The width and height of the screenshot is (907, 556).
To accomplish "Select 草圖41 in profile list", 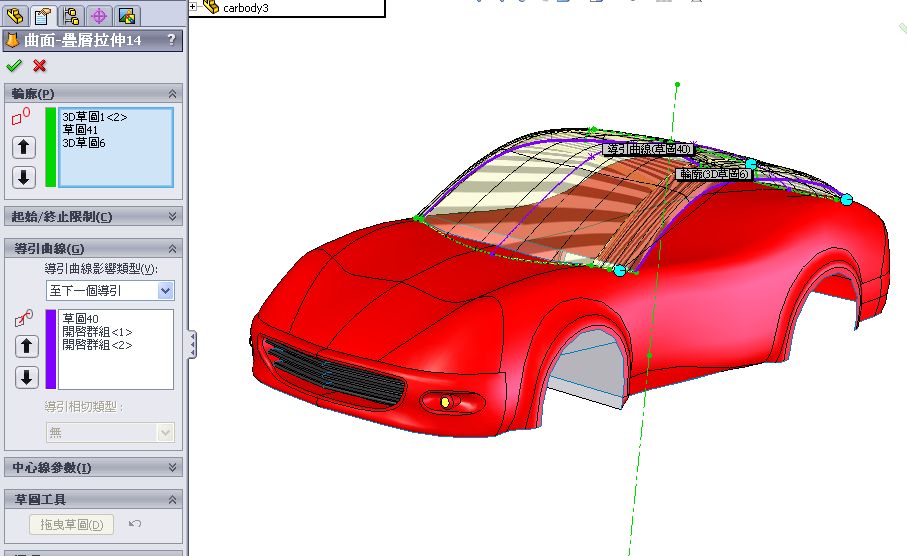I will [x=80, y=130].
